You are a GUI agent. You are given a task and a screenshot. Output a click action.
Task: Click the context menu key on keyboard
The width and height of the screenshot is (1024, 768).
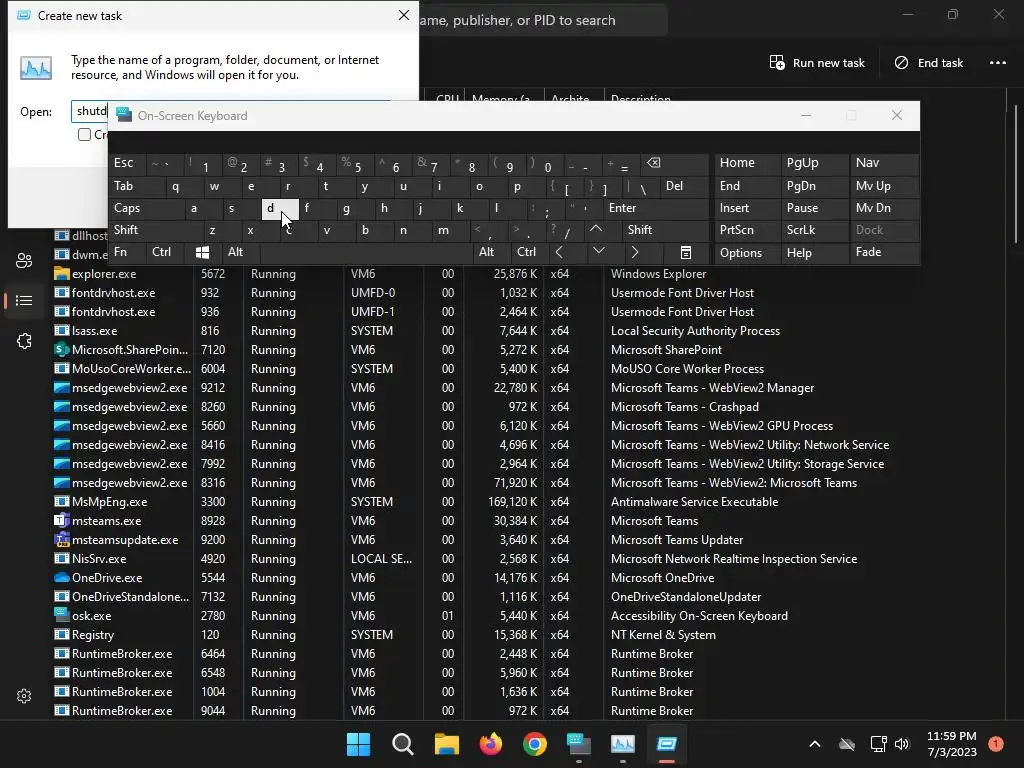point(686,252)
